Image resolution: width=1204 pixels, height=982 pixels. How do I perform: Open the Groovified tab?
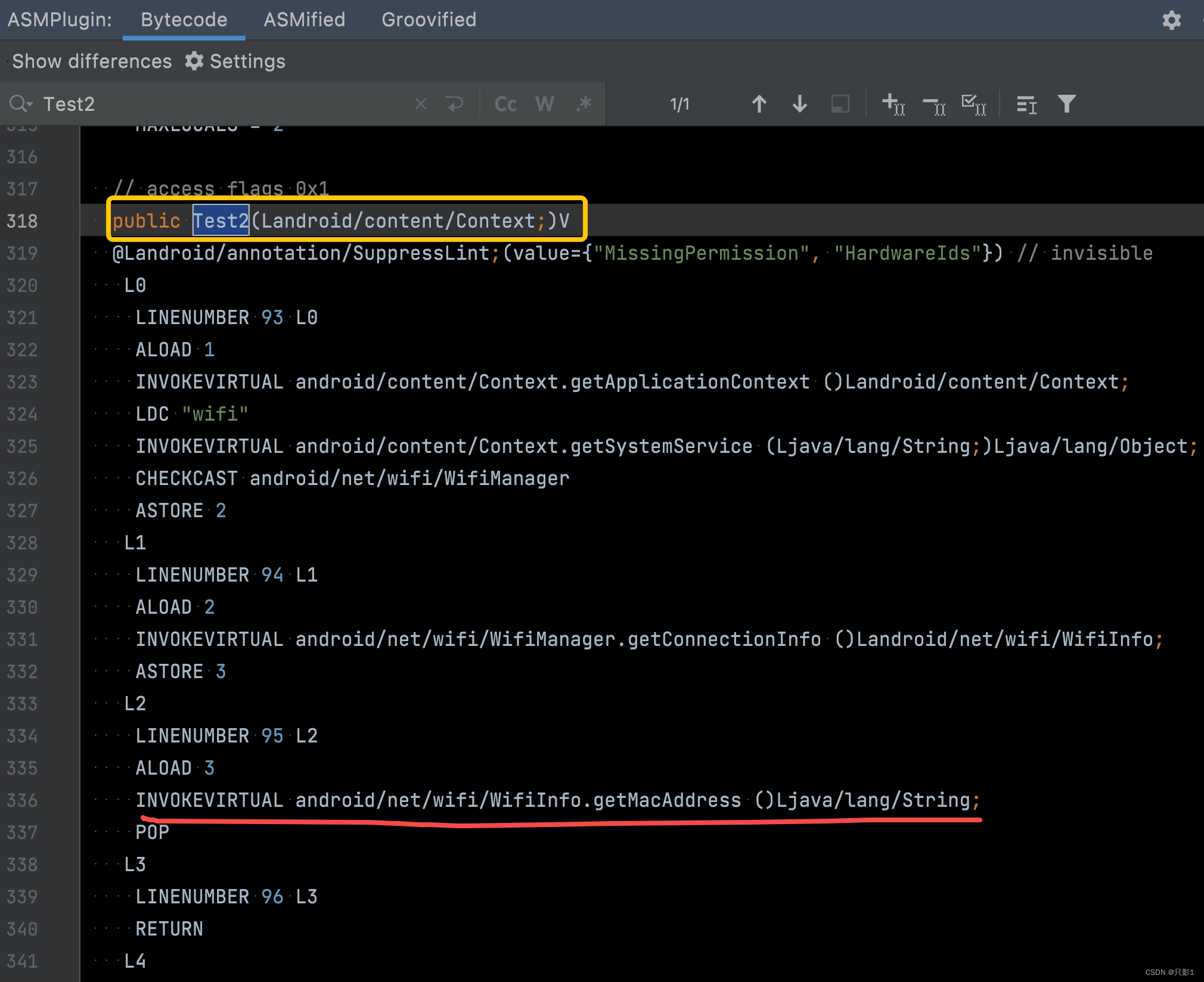click(x=429, y=20)
